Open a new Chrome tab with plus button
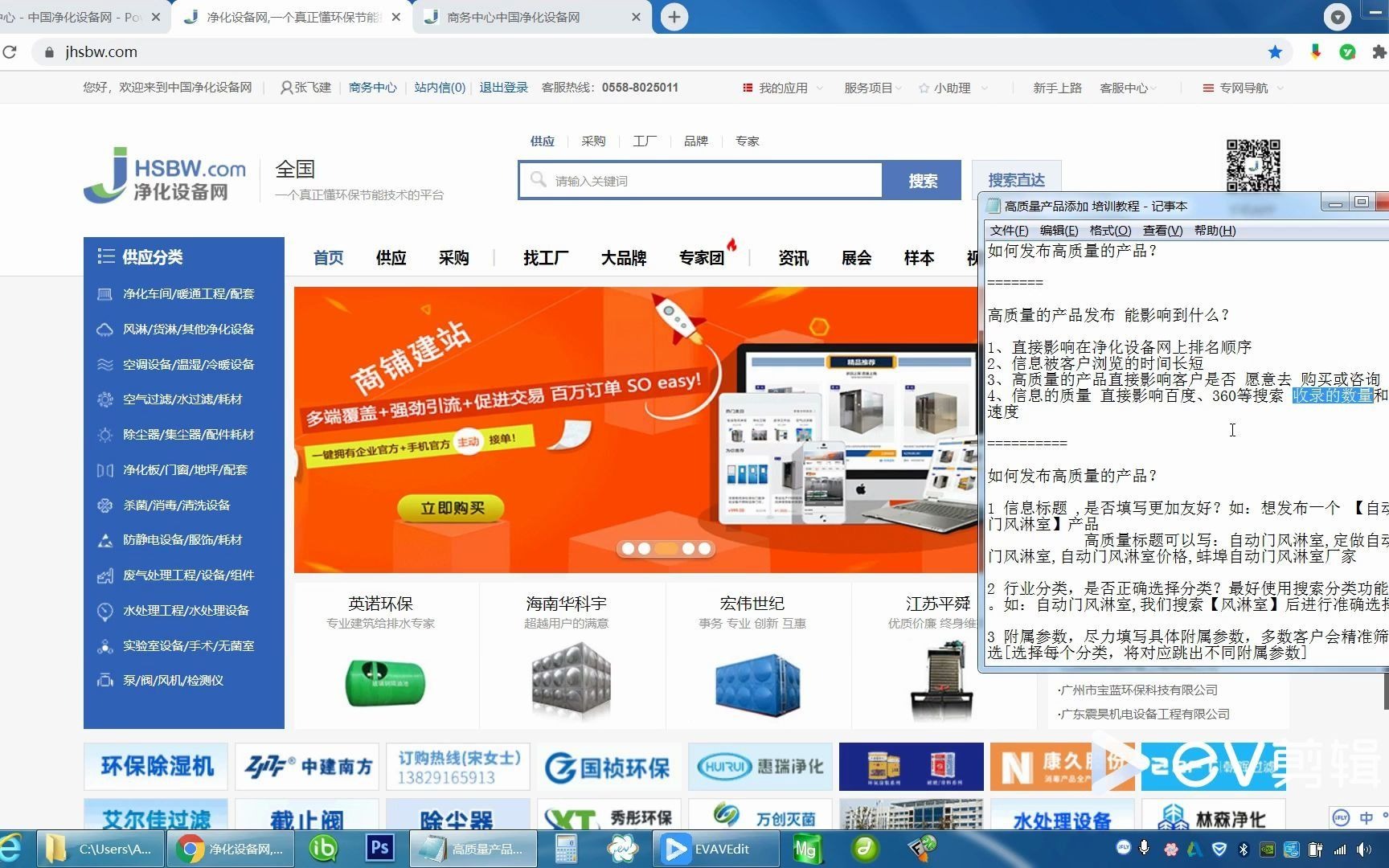Screen dimensions: 1389x868 [x=674, y=17]
